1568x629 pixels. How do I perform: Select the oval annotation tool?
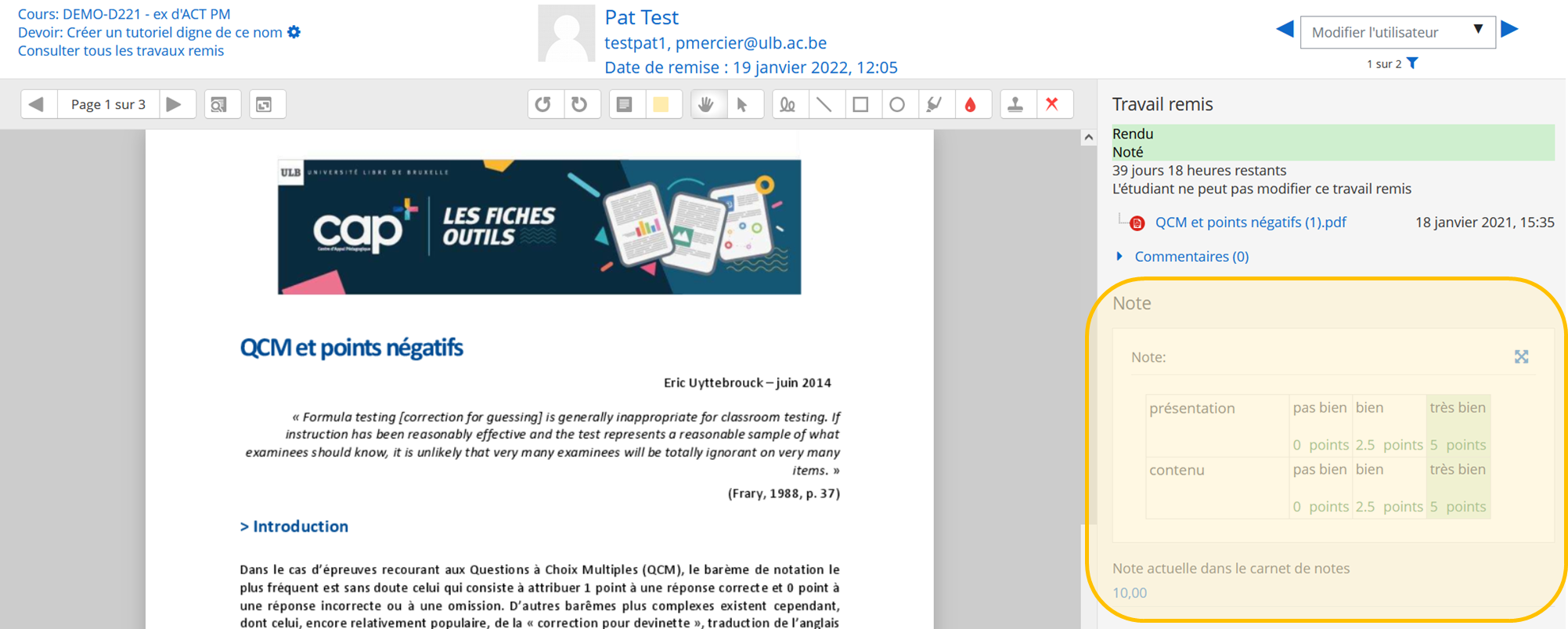click(x=898, y=104)
